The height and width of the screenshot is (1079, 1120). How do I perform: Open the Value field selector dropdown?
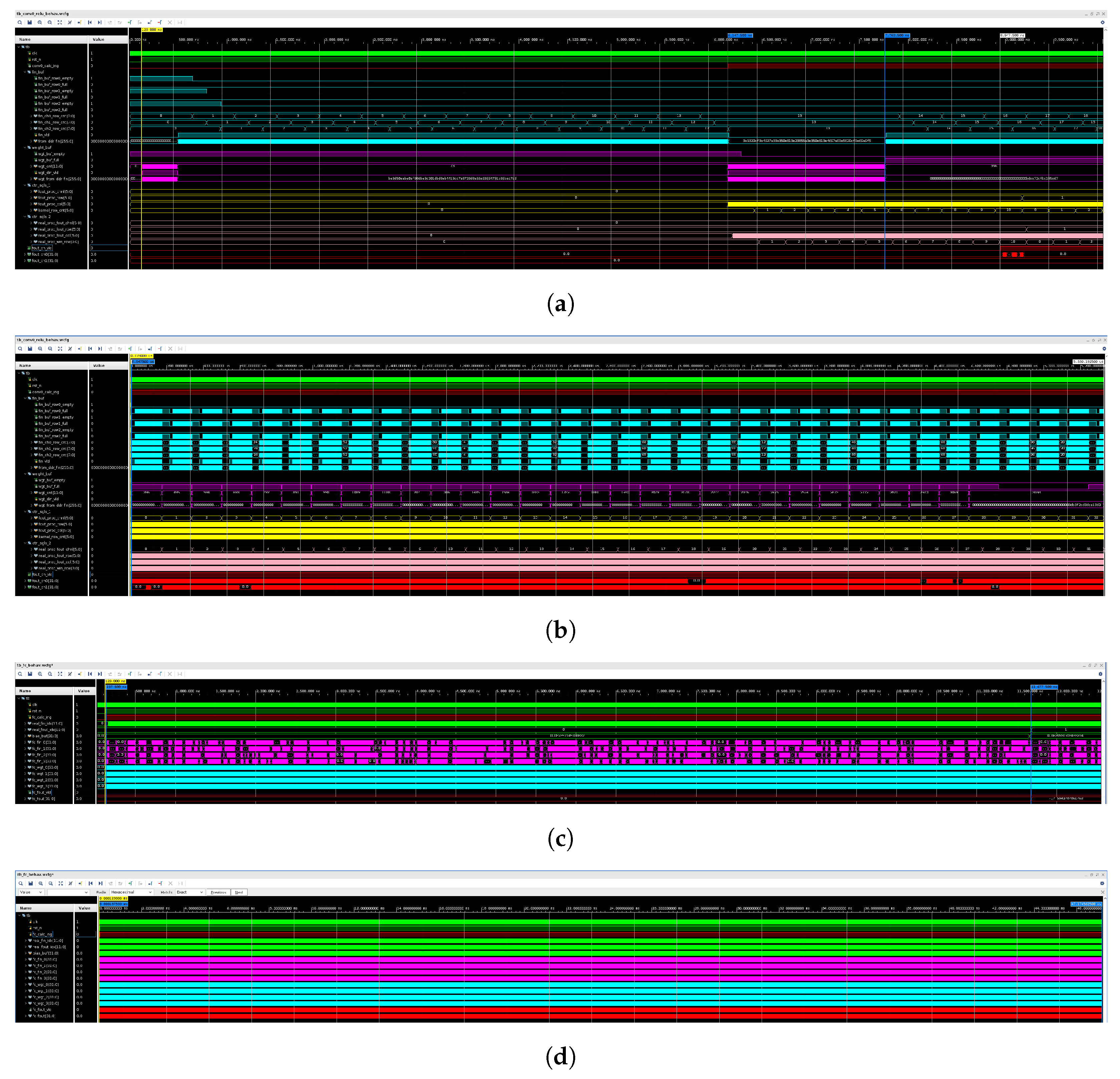pos(31,892)
